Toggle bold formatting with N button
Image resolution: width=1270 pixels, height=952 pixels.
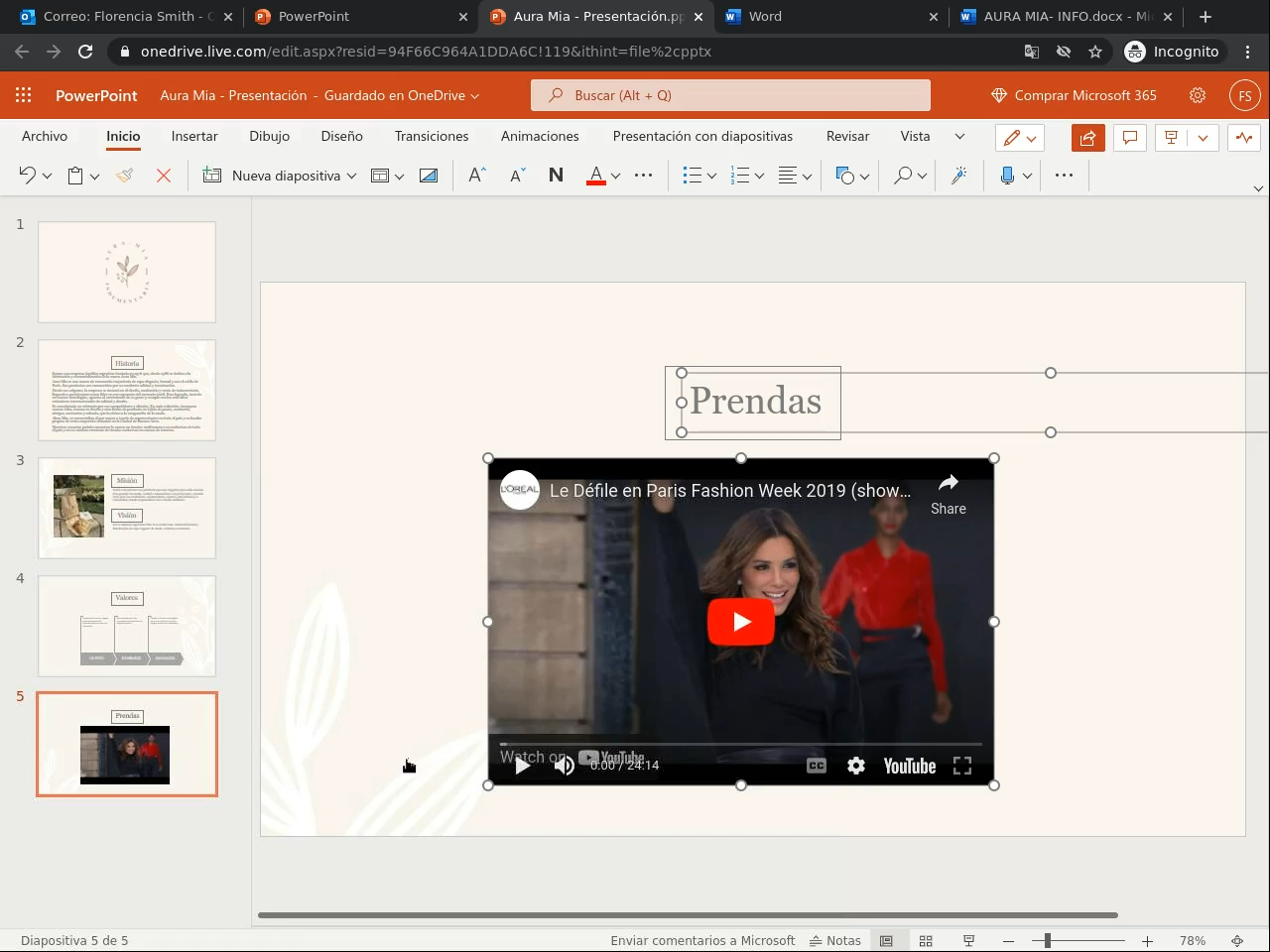(556, 176)
